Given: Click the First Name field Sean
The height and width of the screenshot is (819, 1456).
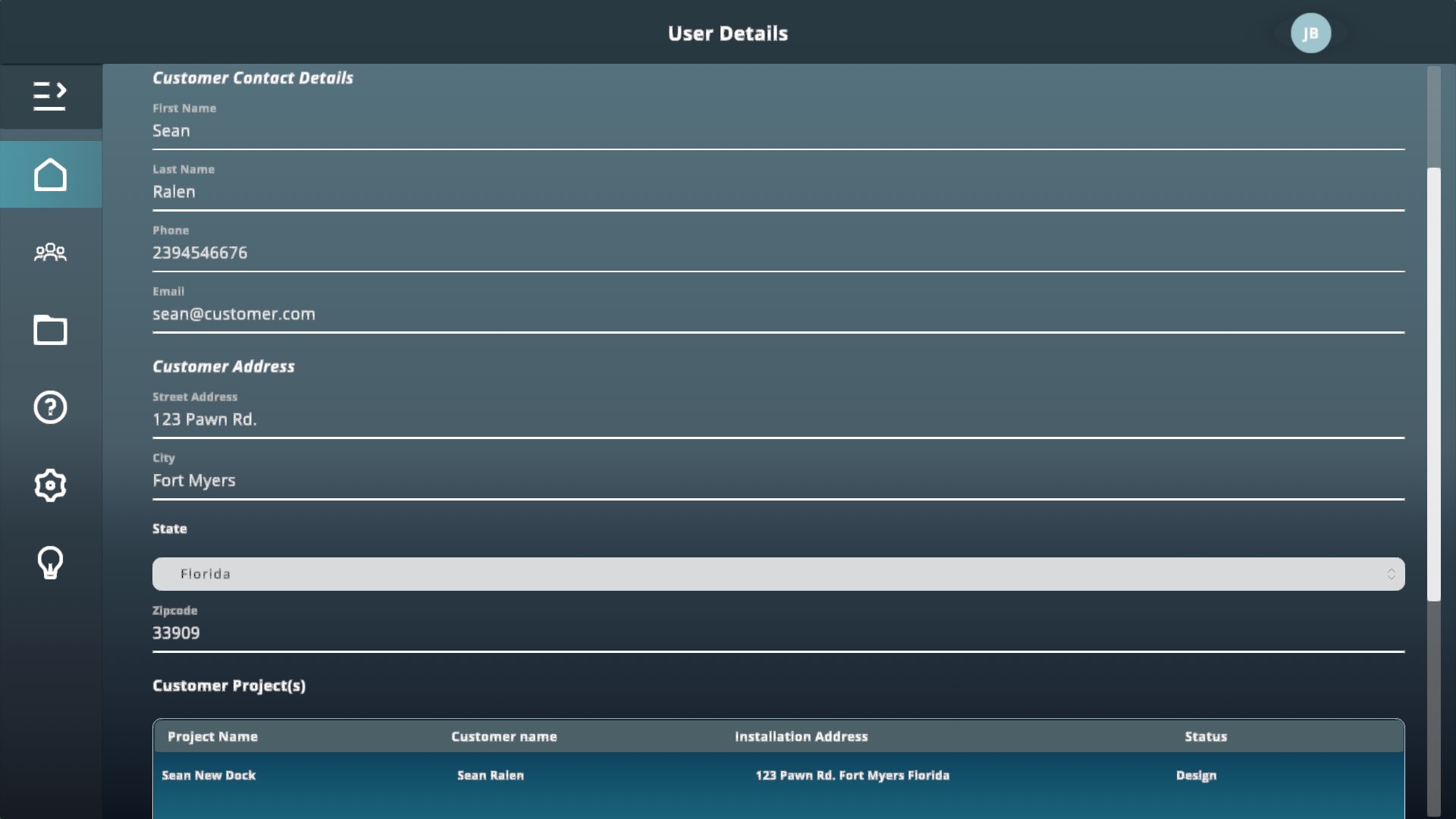Looking at the screenshot, I should [x=778, y=131].
